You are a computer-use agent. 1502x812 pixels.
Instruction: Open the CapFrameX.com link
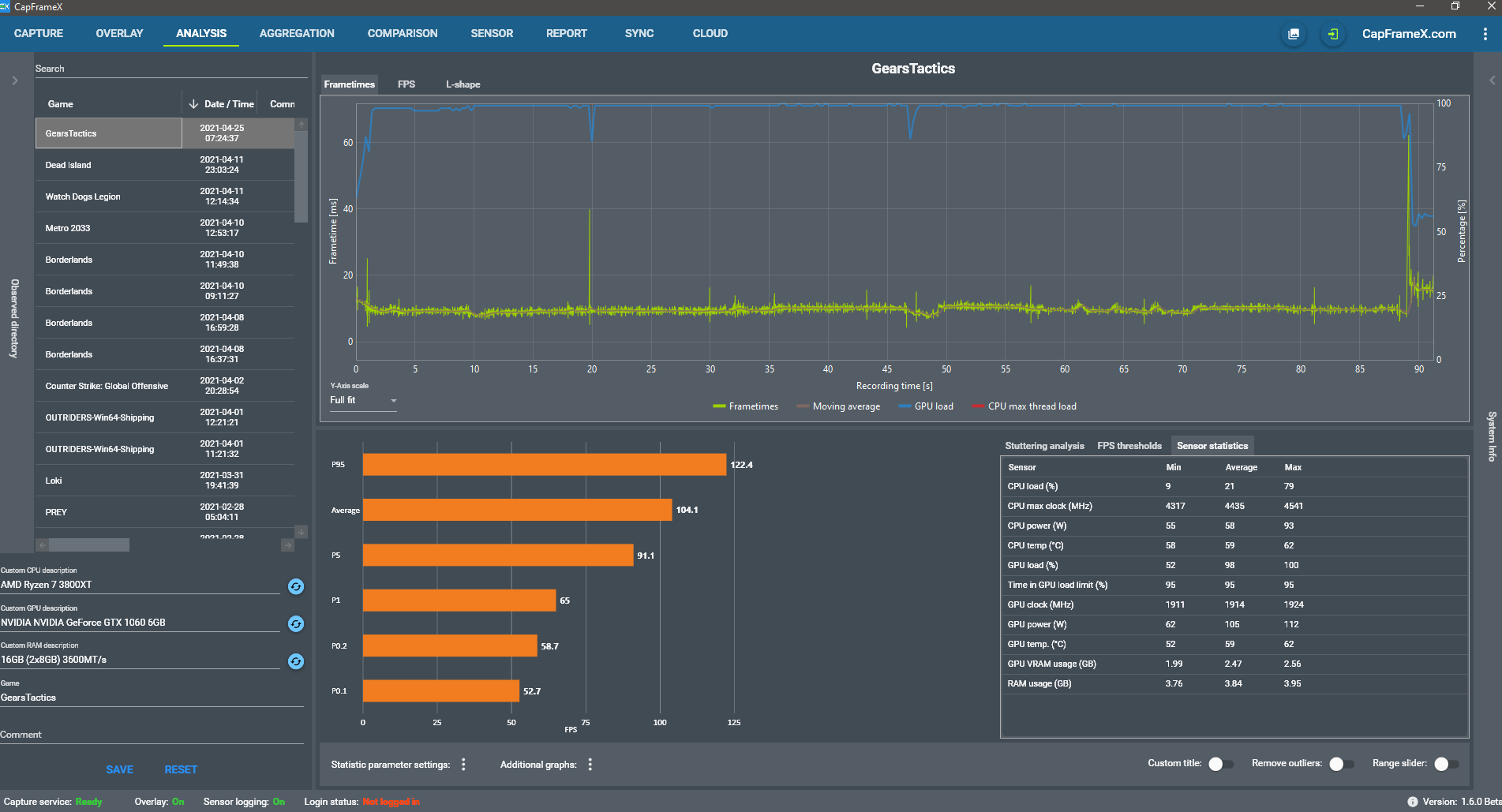click(x=1409, y=34)
